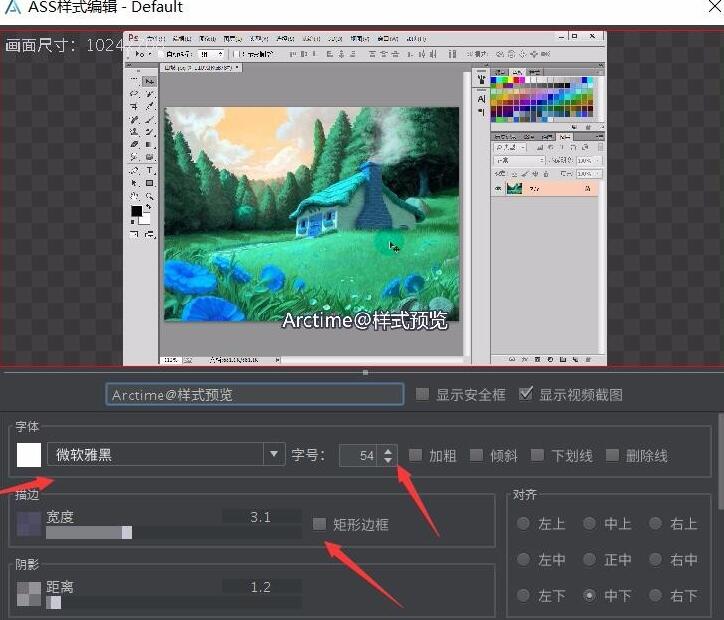Click the style settings vertical scrollbar
This screenshot has width=724, height=620.
coord(721,462)
